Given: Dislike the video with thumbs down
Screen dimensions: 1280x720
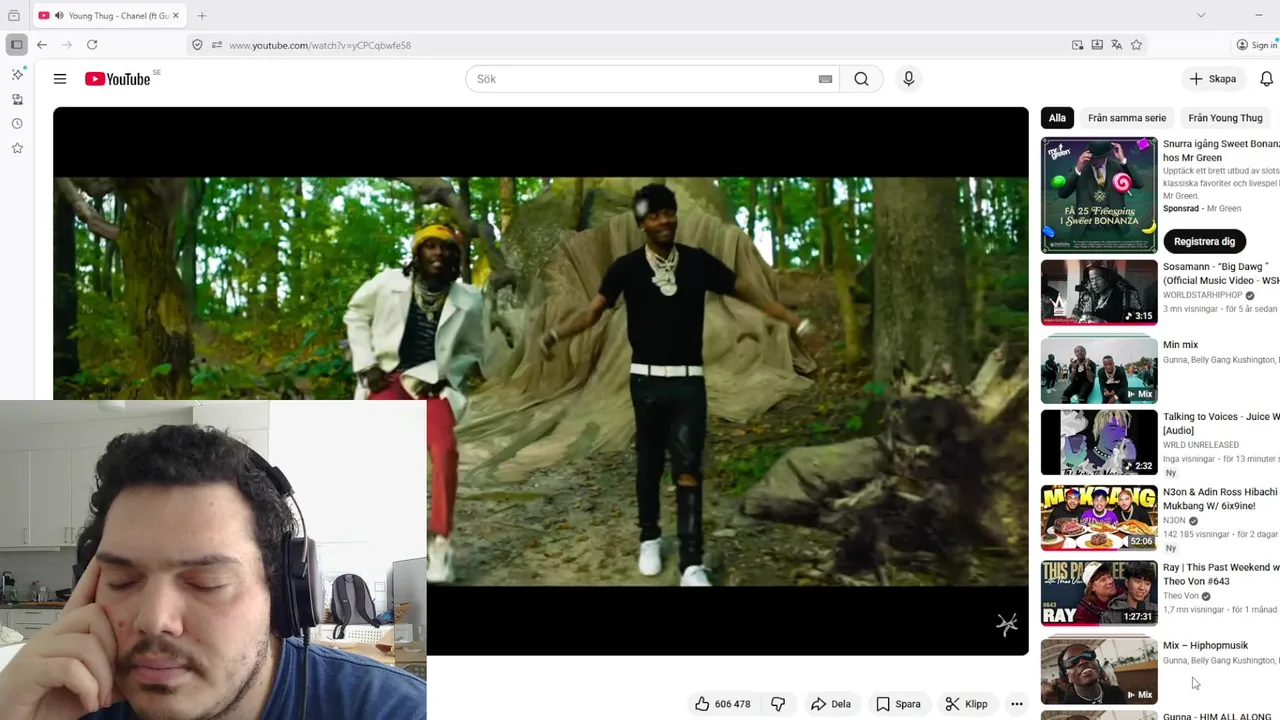Looking at the screenshot, I should [777, 704].
